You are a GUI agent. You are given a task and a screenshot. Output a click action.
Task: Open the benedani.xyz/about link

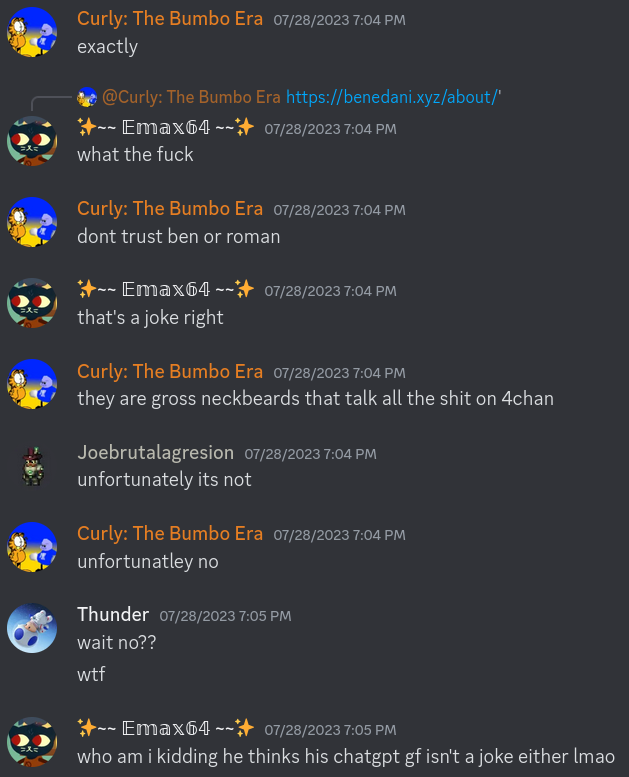click(x=392, y=97)
